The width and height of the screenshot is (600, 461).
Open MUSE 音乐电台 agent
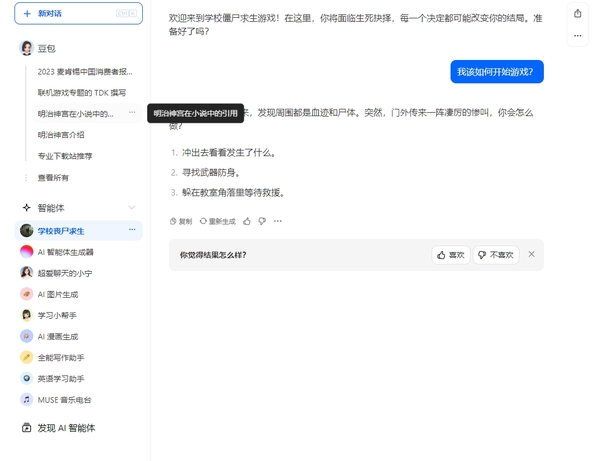pos(64,399)
